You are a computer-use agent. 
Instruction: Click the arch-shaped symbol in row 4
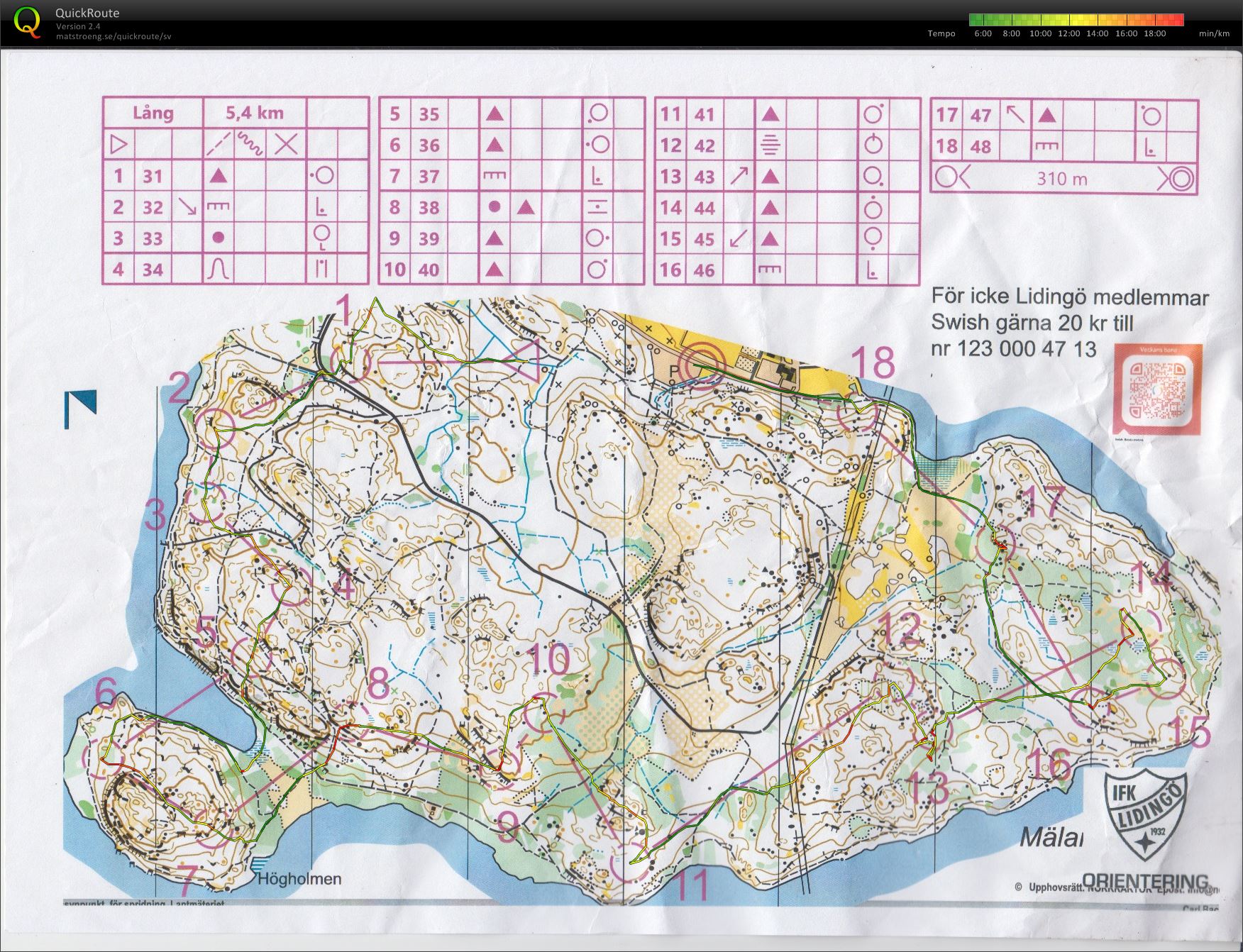[219, 269]
